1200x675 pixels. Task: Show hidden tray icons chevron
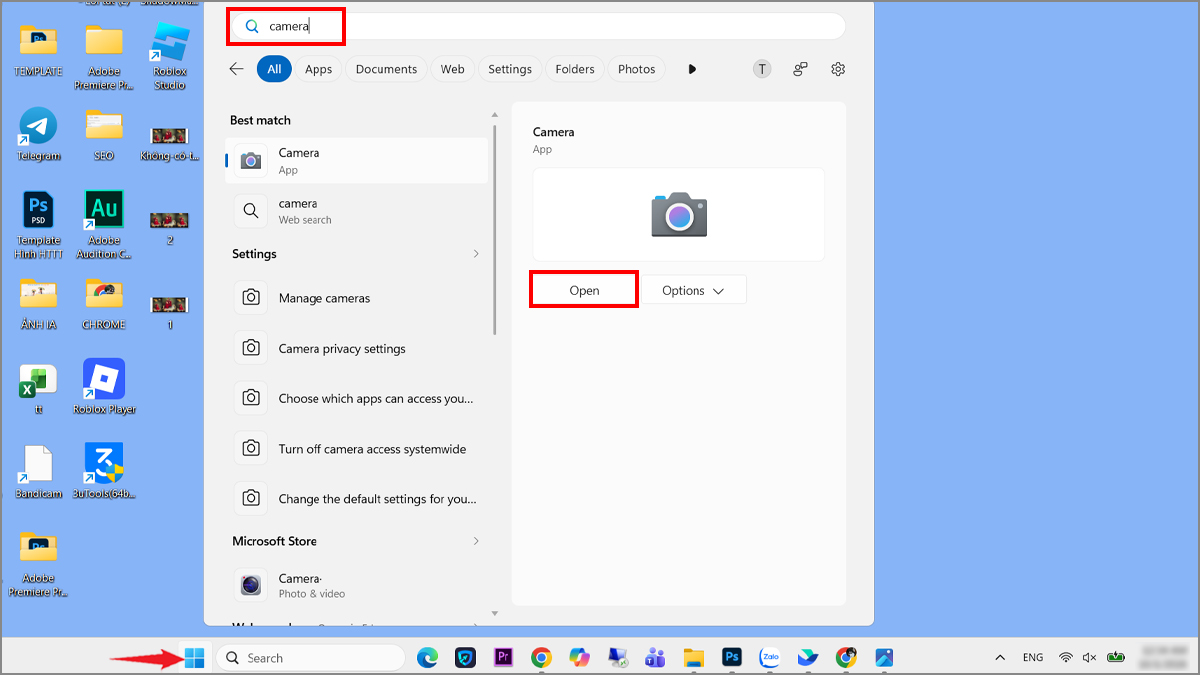pyautogui.click(x=1000, y=657)
